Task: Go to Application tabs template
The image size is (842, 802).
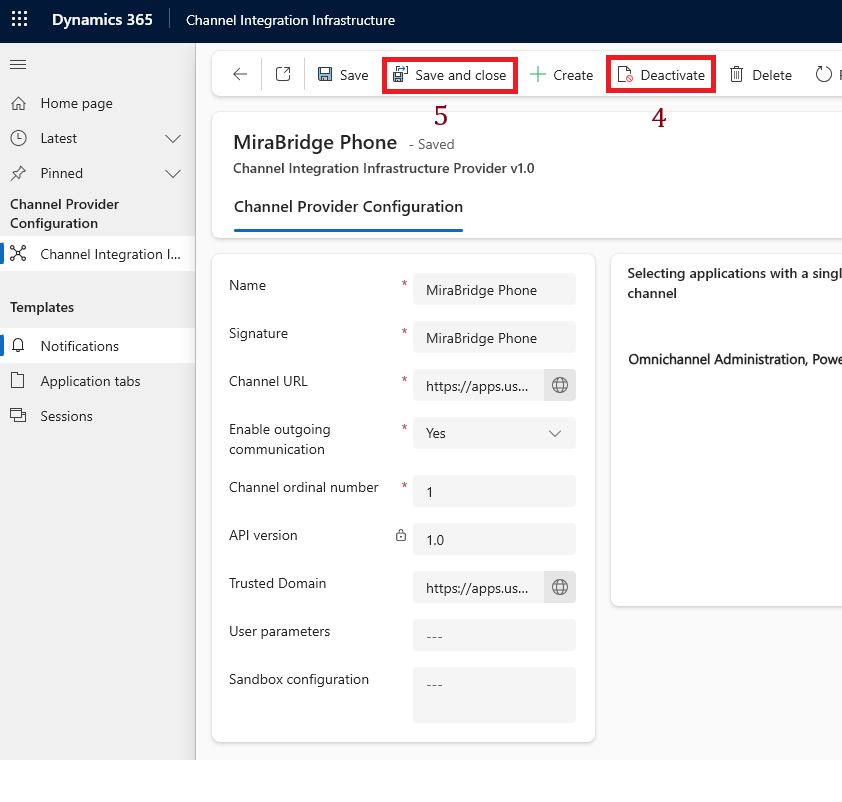Action: [x=90, y=381]
